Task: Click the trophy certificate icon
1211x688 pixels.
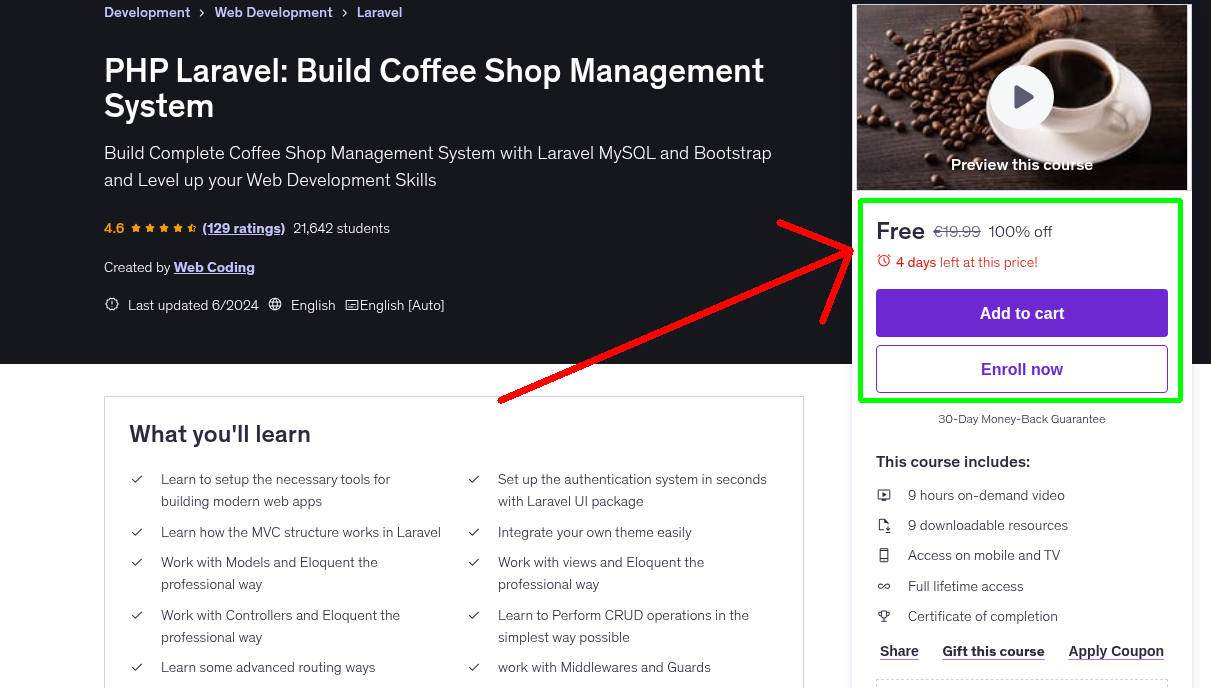Action: click(884, 616)
